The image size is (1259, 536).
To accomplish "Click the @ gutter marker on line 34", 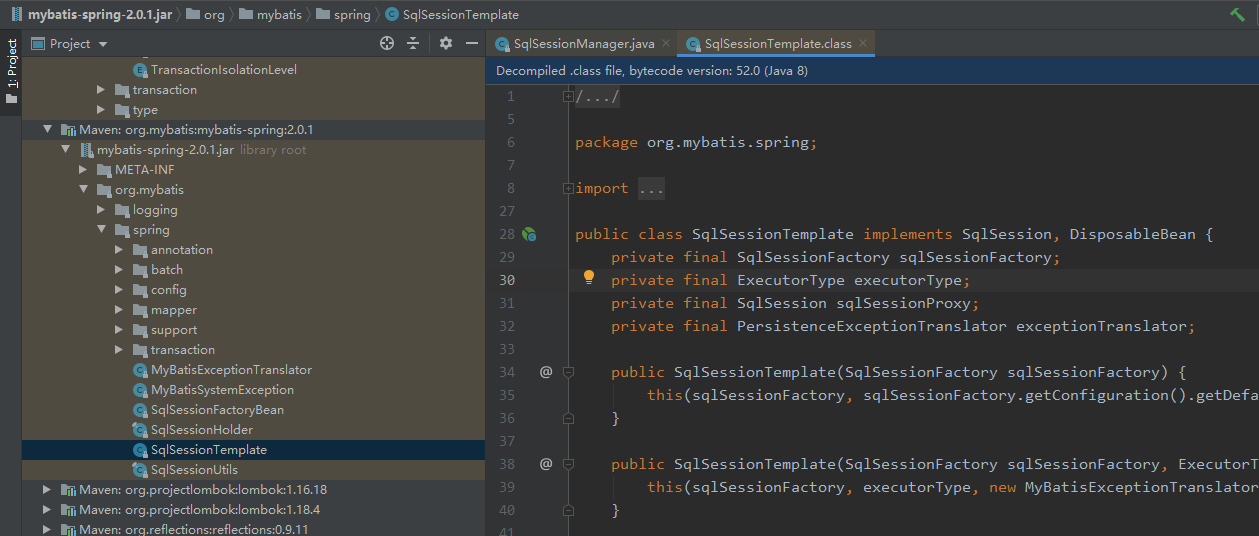I will click(546, 372).
